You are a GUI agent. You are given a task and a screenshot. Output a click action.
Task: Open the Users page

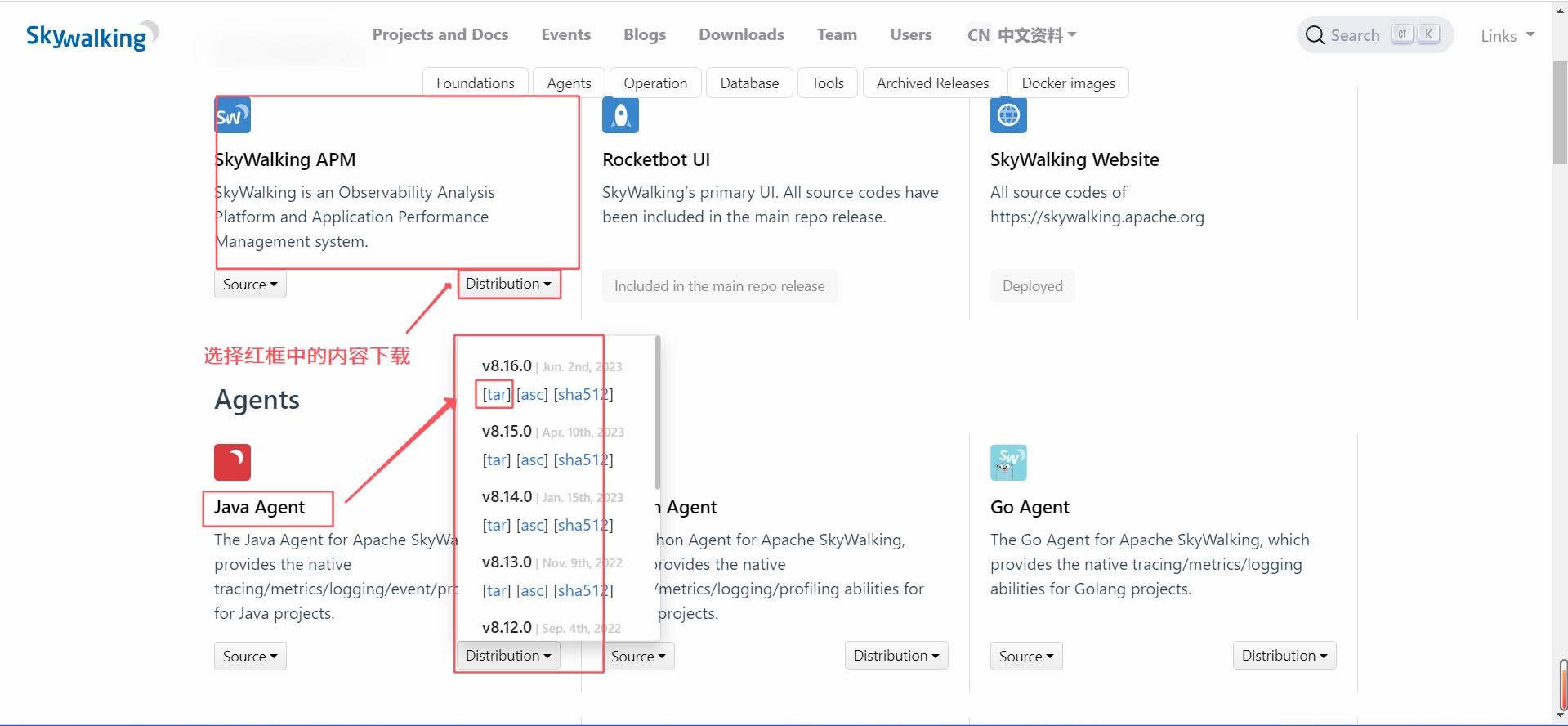(911, 34)
